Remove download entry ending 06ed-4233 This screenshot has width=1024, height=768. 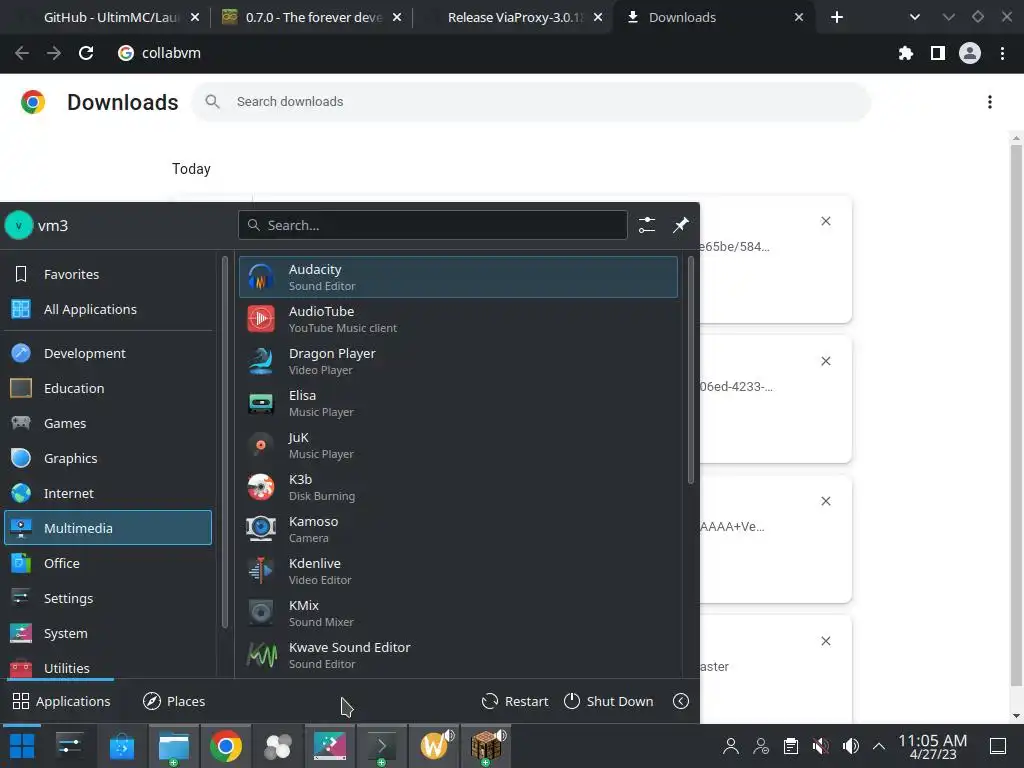825,361
